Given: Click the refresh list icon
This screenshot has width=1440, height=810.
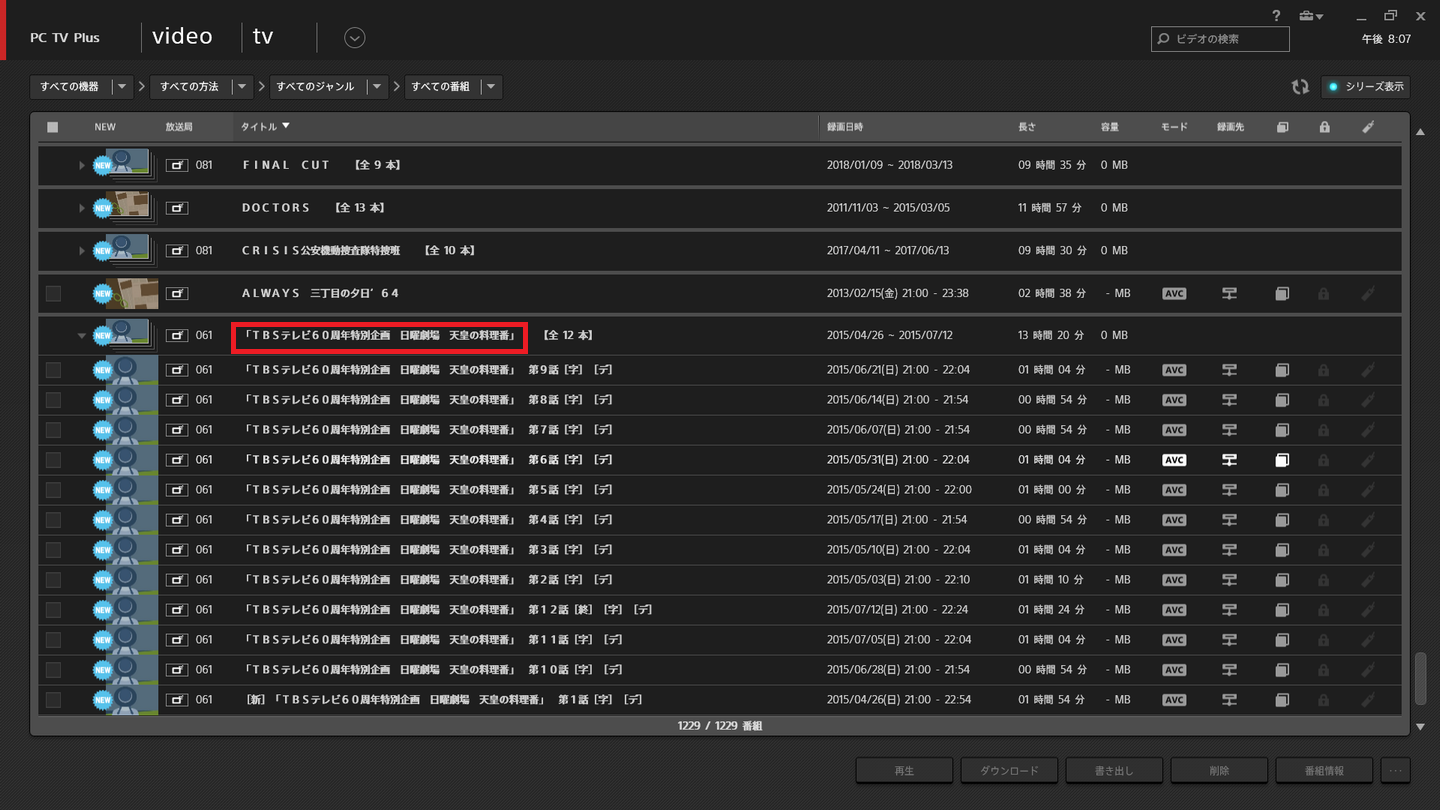Looking at the screenshot, I should pos(1300,87).
